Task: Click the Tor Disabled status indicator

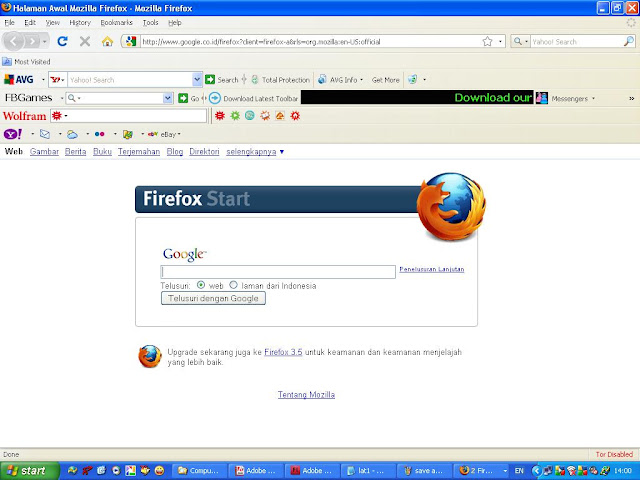Action: coord(614,454)
